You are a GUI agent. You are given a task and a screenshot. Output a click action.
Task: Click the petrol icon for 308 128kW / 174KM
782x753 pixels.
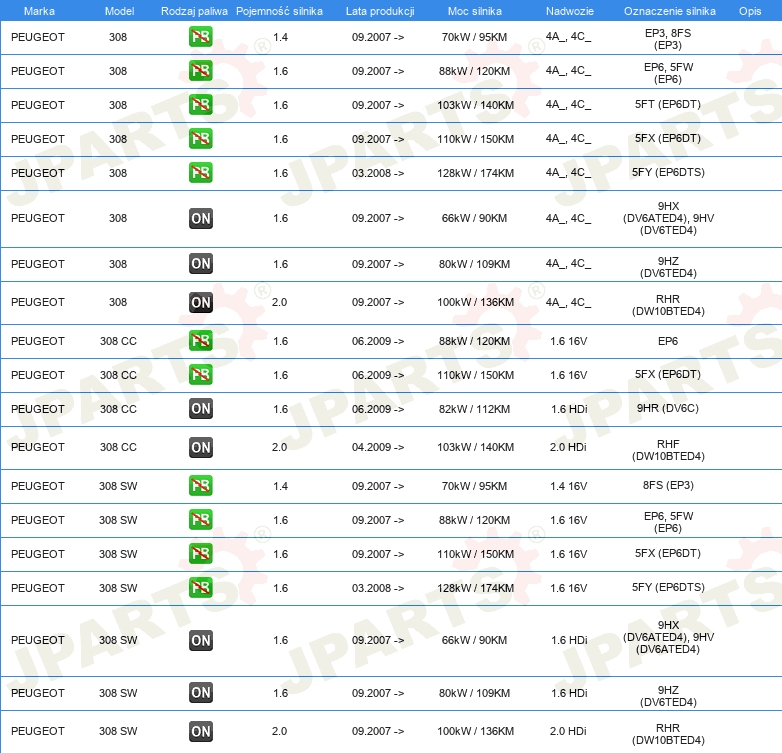pyautogui.click(x=200, y=173)
